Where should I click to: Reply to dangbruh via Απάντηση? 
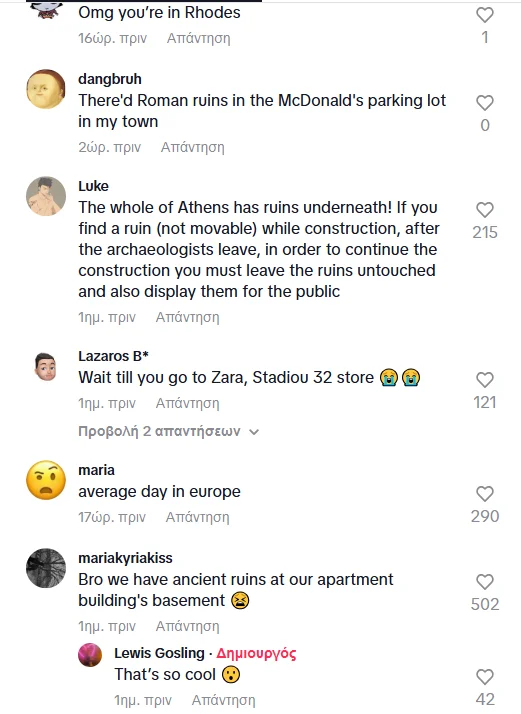tap(193, 147)
